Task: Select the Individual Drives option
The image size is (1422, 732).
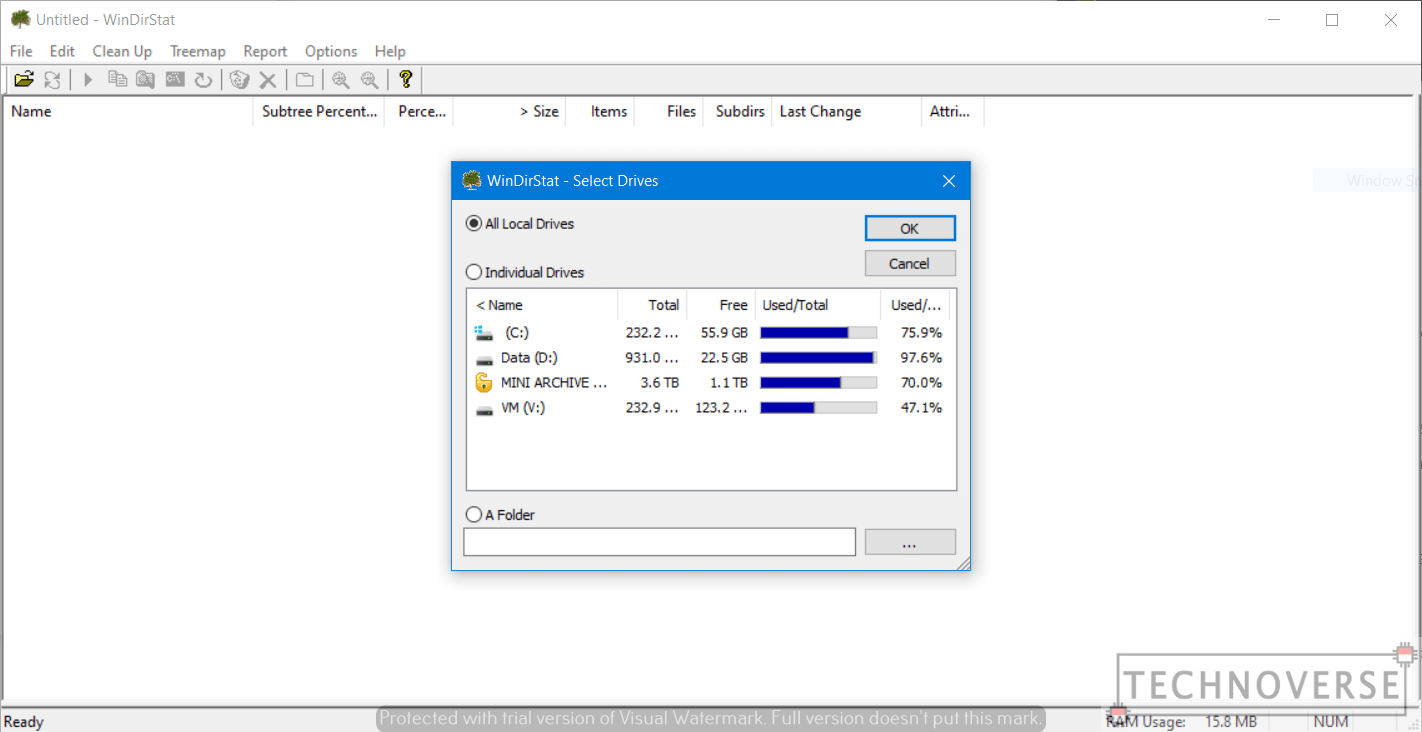Action: coord(525,272)
